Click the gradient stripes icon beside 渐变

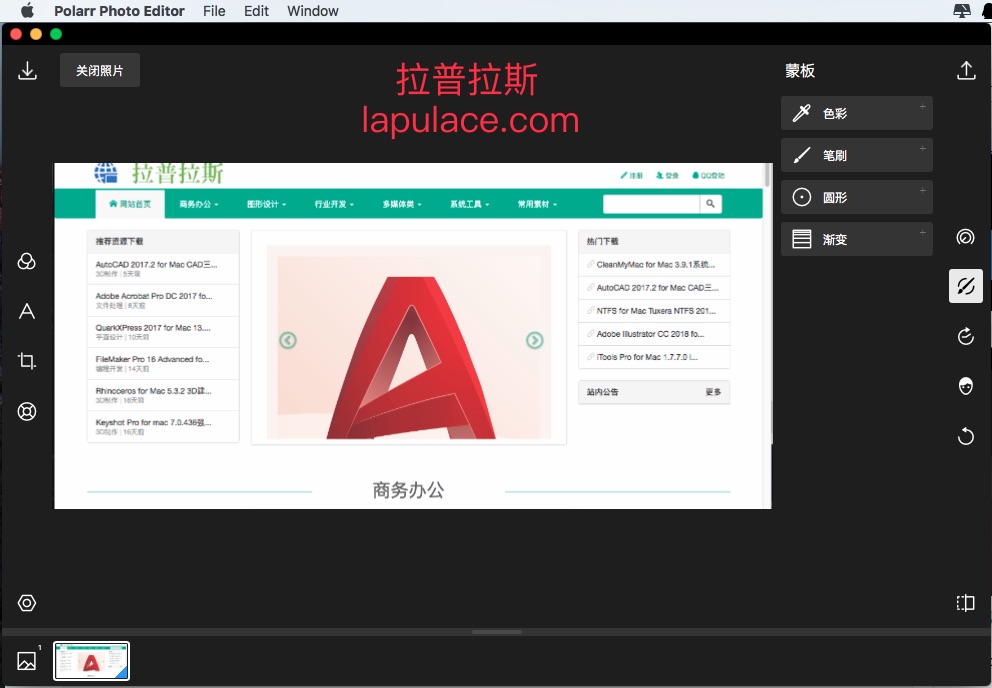point(802,239)
